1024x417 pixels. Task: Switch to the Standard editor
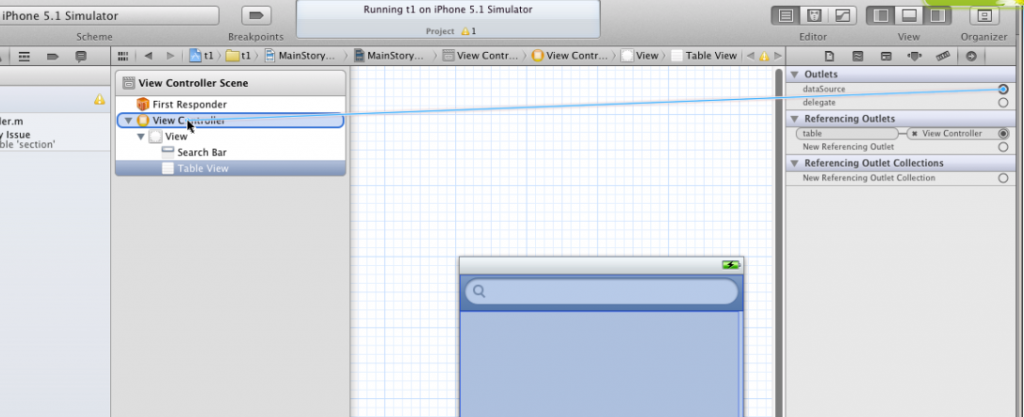point(786,16)
